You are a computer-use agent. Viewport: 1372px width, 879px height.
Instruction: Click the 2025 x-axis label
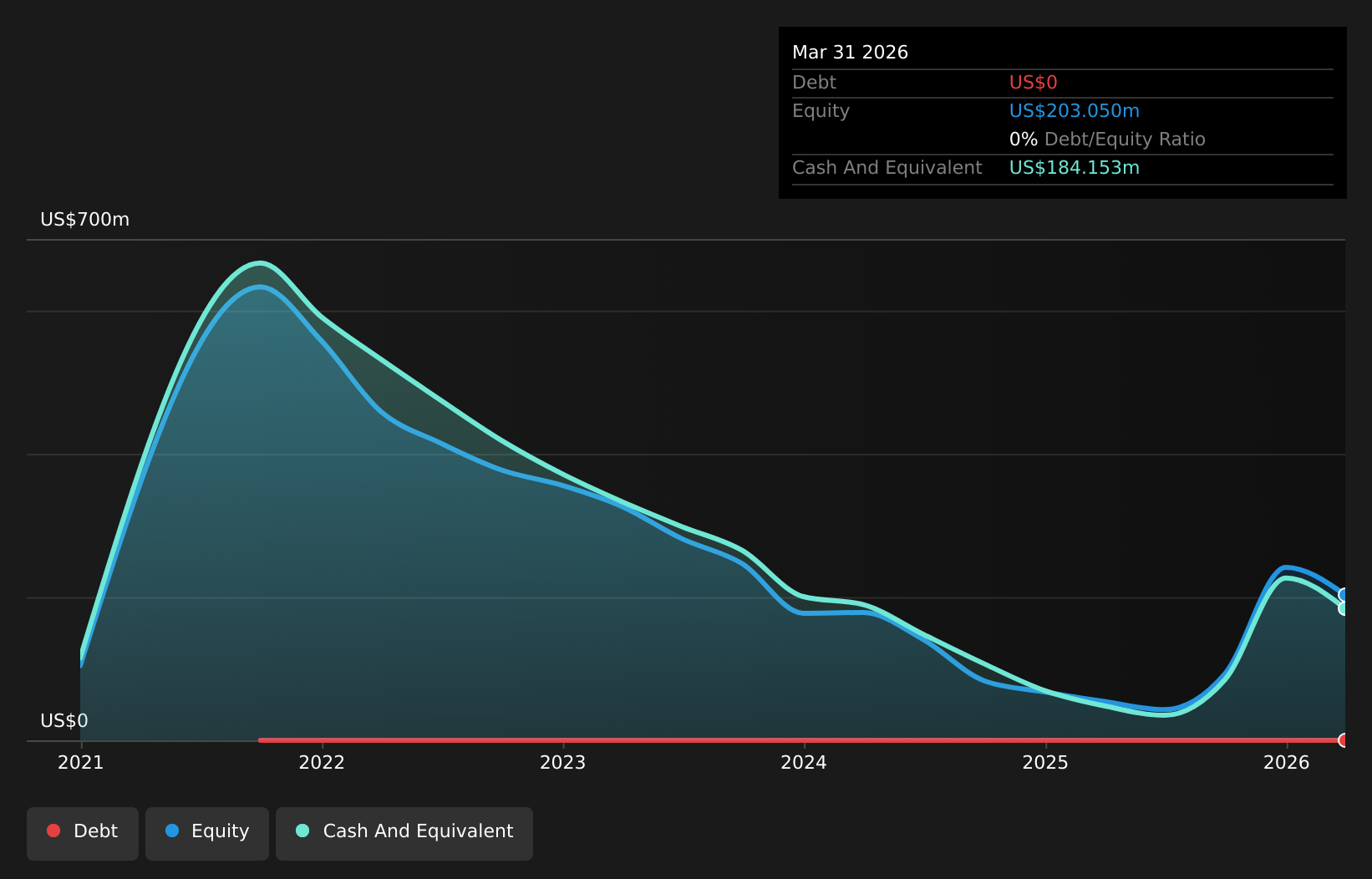1045,762
